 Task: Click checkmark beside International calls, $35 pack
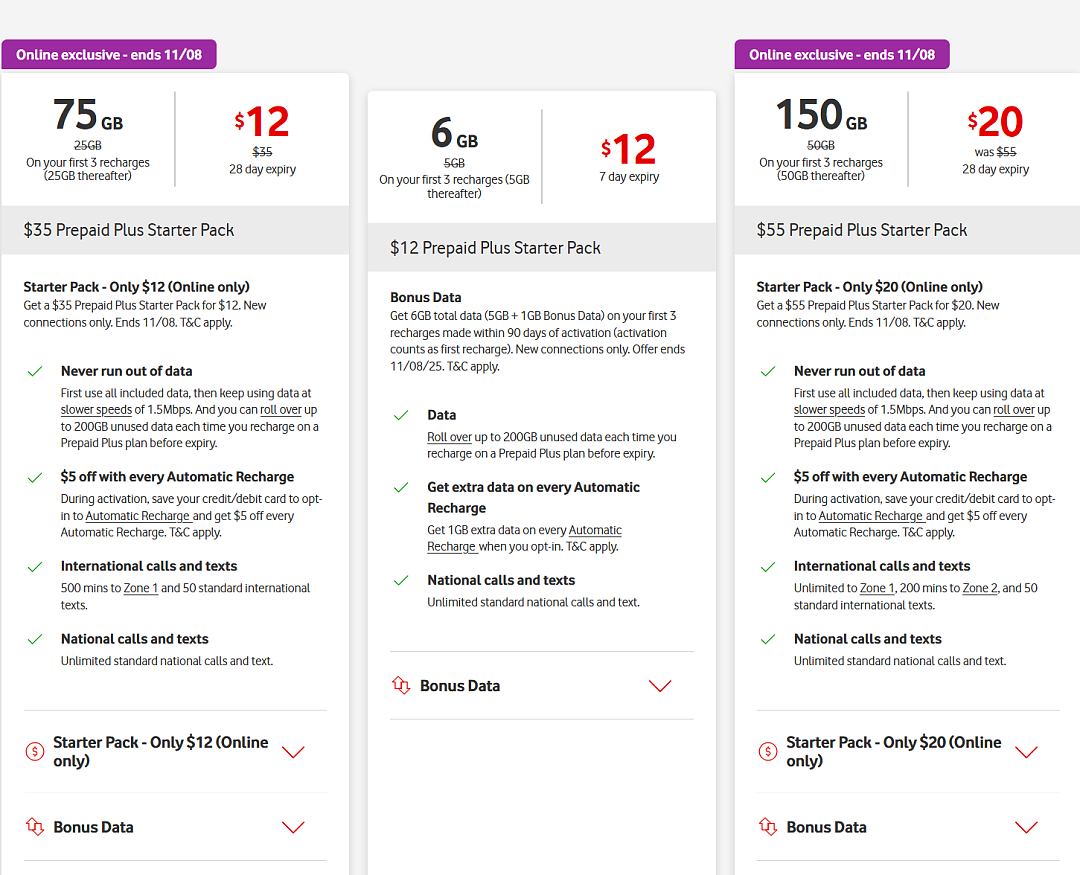(34, 567)
